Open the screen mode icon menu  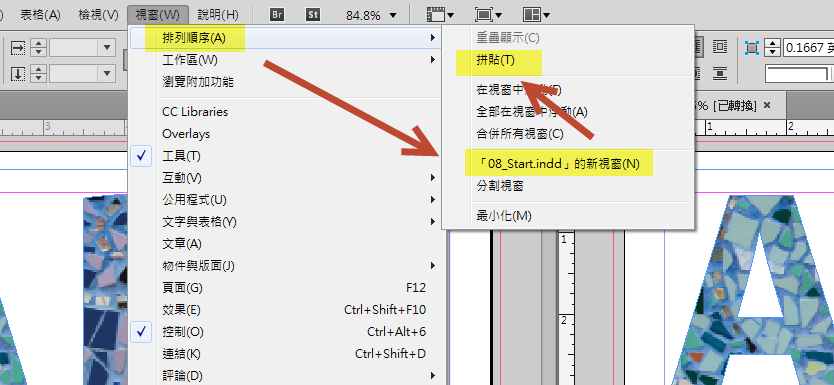coord(488,15)
